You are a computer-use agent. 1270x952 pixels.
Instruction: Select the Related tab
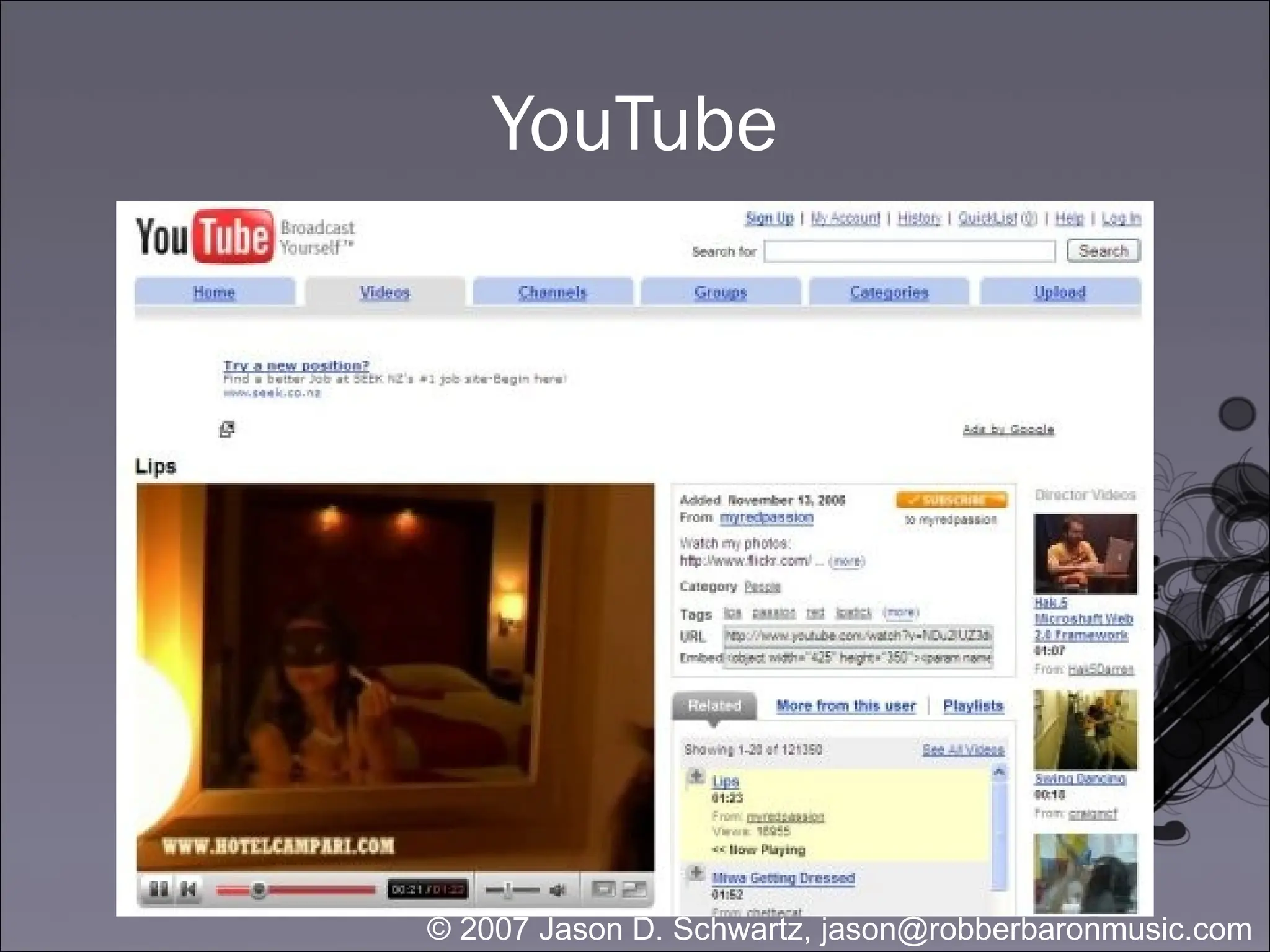(x=714, y=706)
